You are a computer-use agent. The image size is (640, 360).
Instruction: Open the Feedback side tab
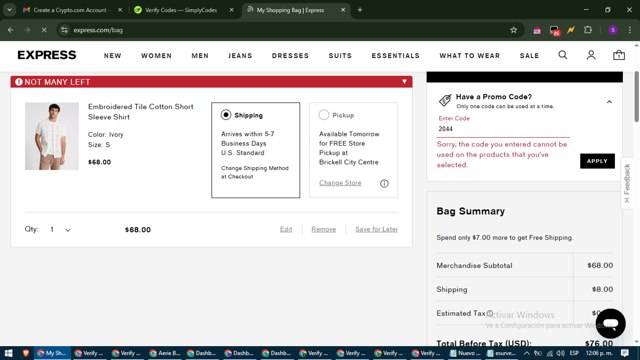[627, 183]
